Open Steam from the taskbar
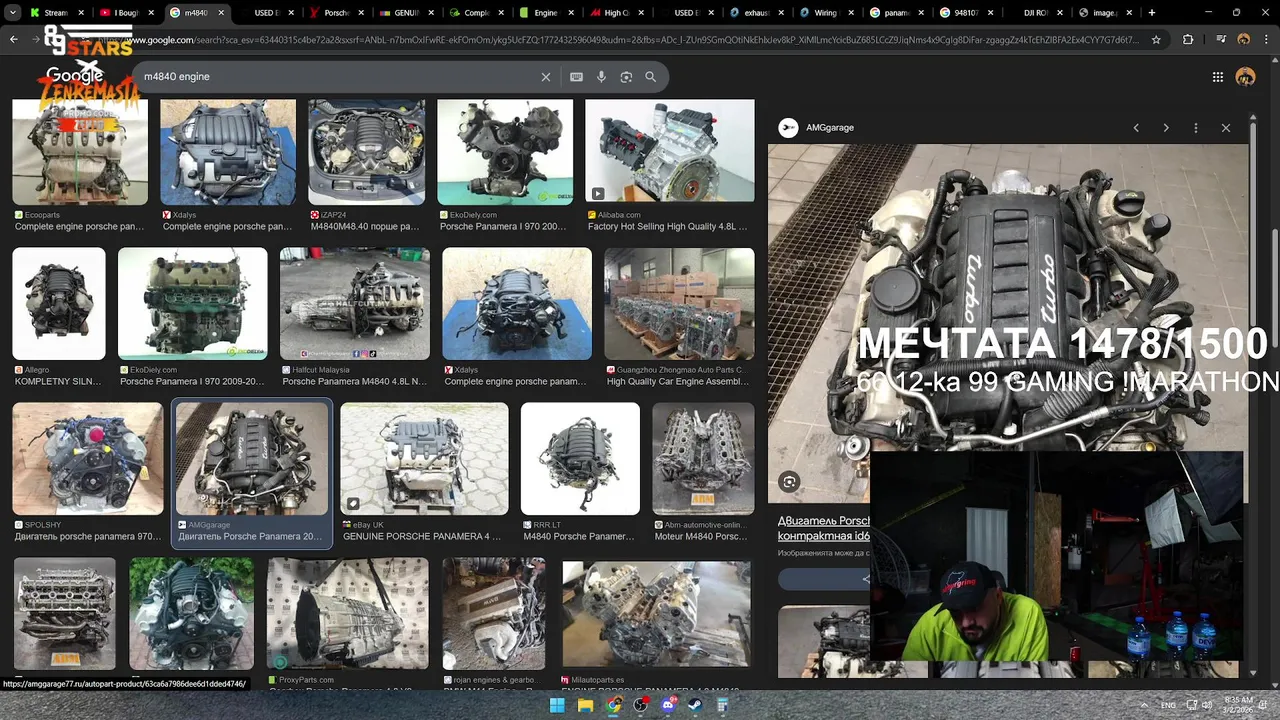This screenshot has width=1280, height=720. click(695, 706)
